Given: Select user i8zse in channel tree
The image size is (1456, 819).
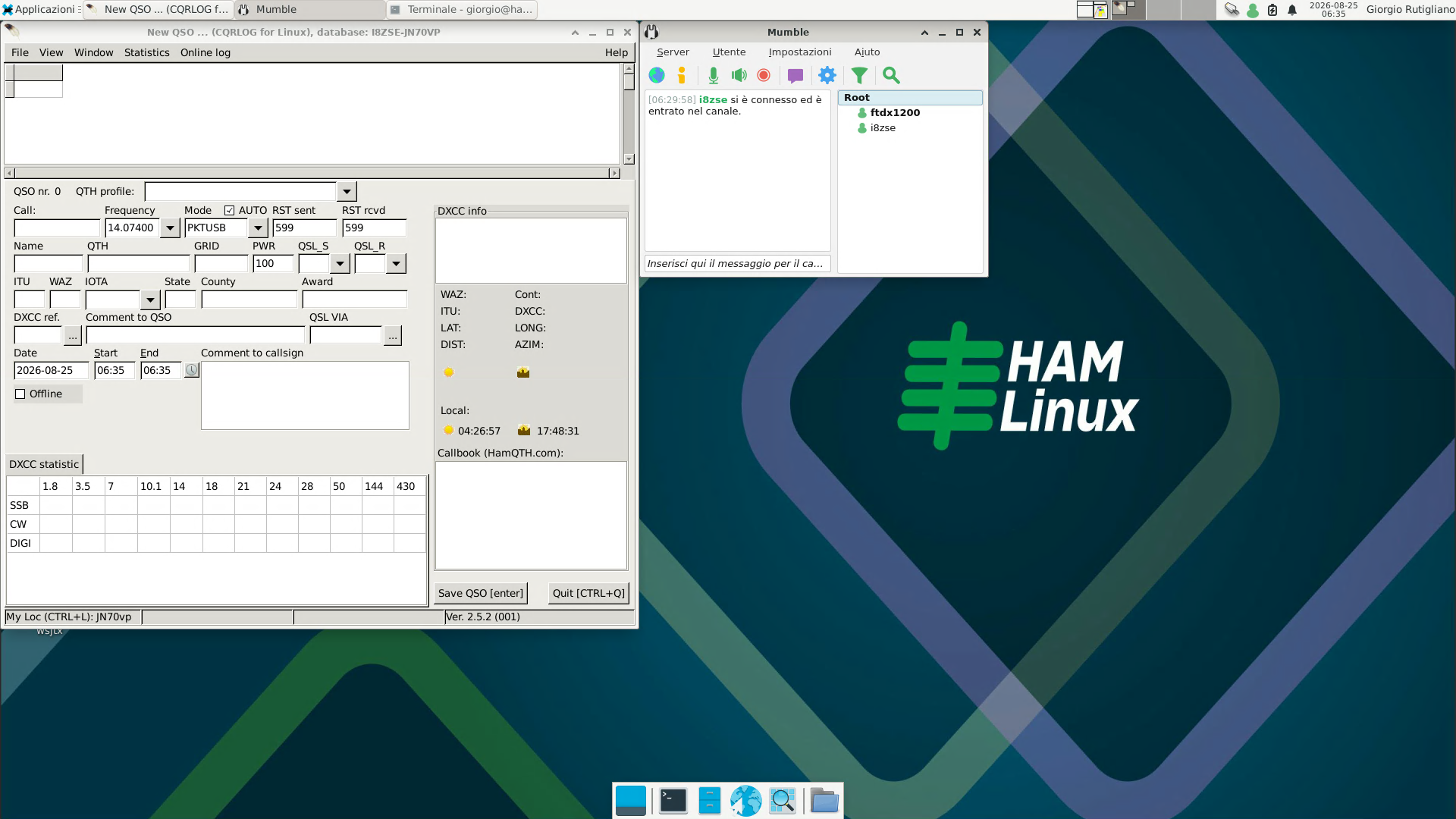Looking at the screenshot, I should [883, 127].
